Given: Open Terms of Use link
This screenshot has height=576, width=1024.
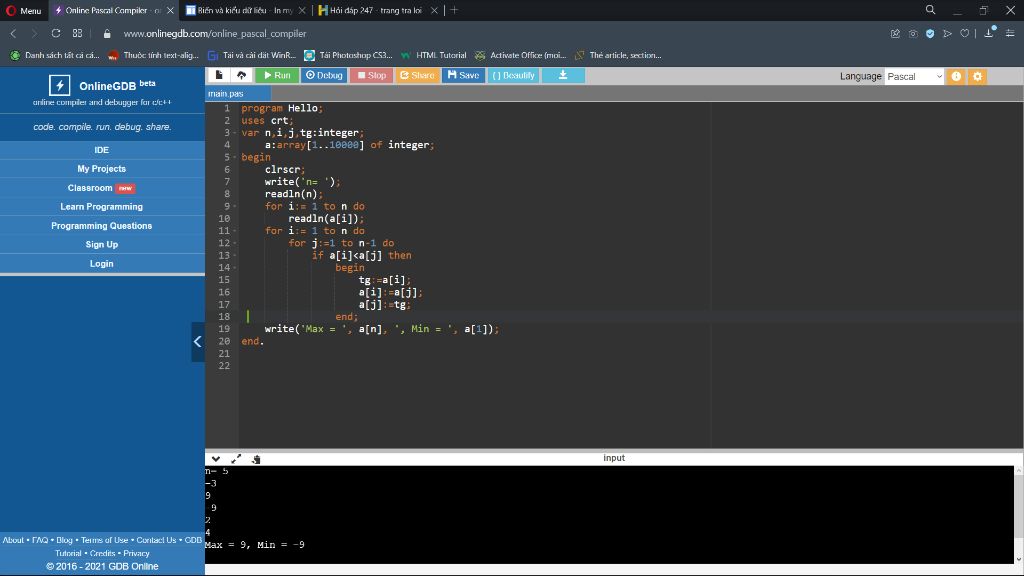Looking at the screenshot, I should 104,540.
